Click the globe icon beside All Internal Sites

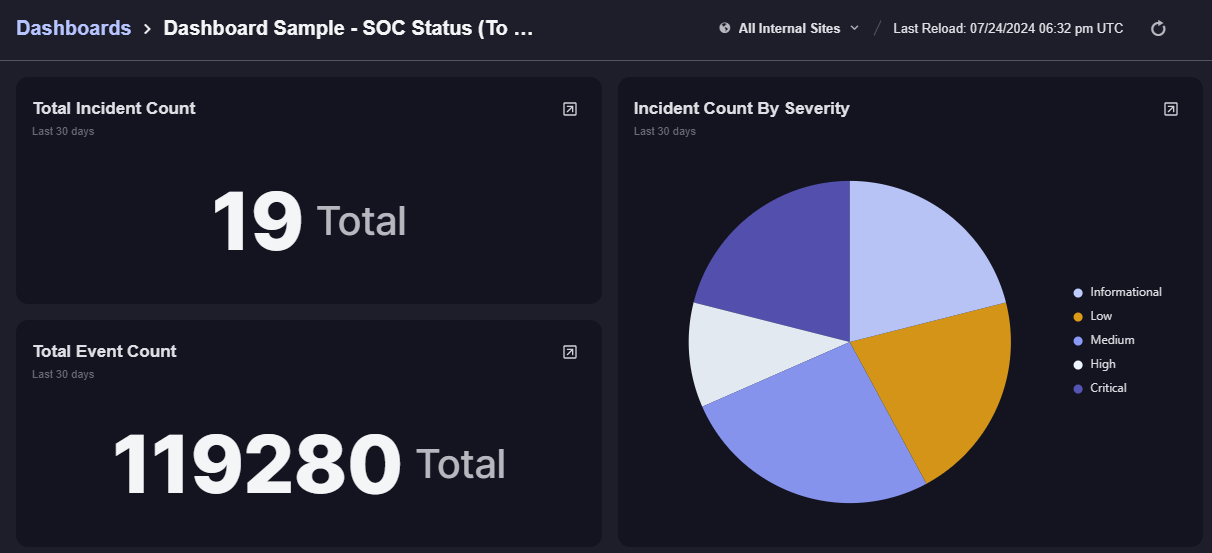(725, 28)
